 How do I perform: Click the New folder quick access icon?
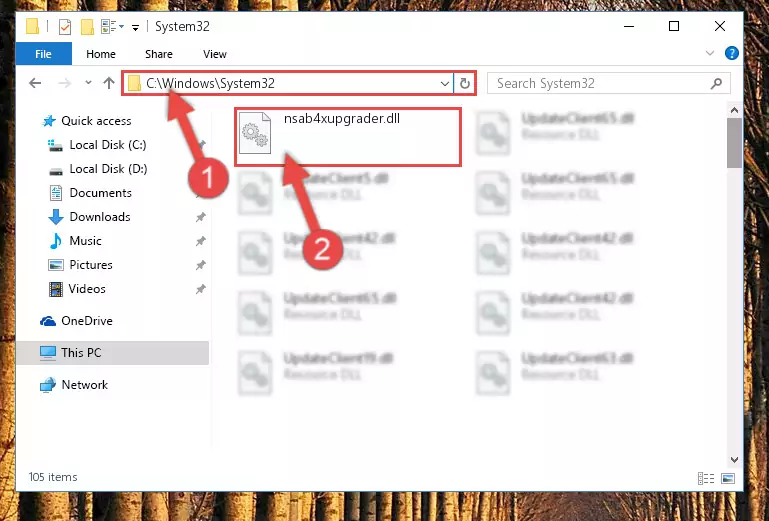pos(87,26)
